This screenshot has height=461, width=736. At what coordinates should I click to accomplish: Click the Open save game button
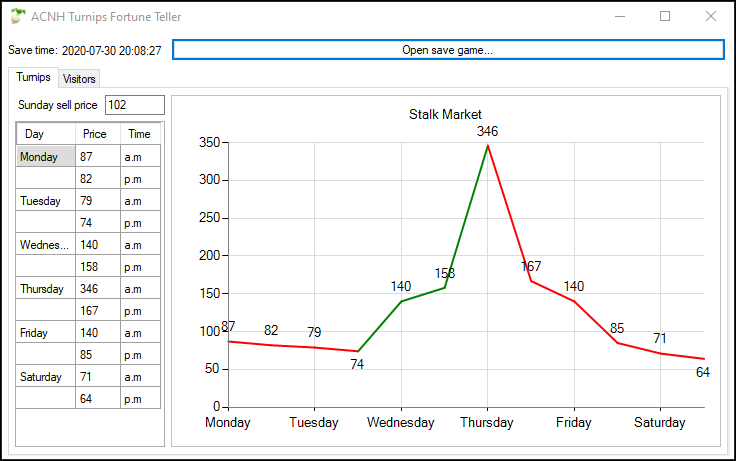point(448,50)
